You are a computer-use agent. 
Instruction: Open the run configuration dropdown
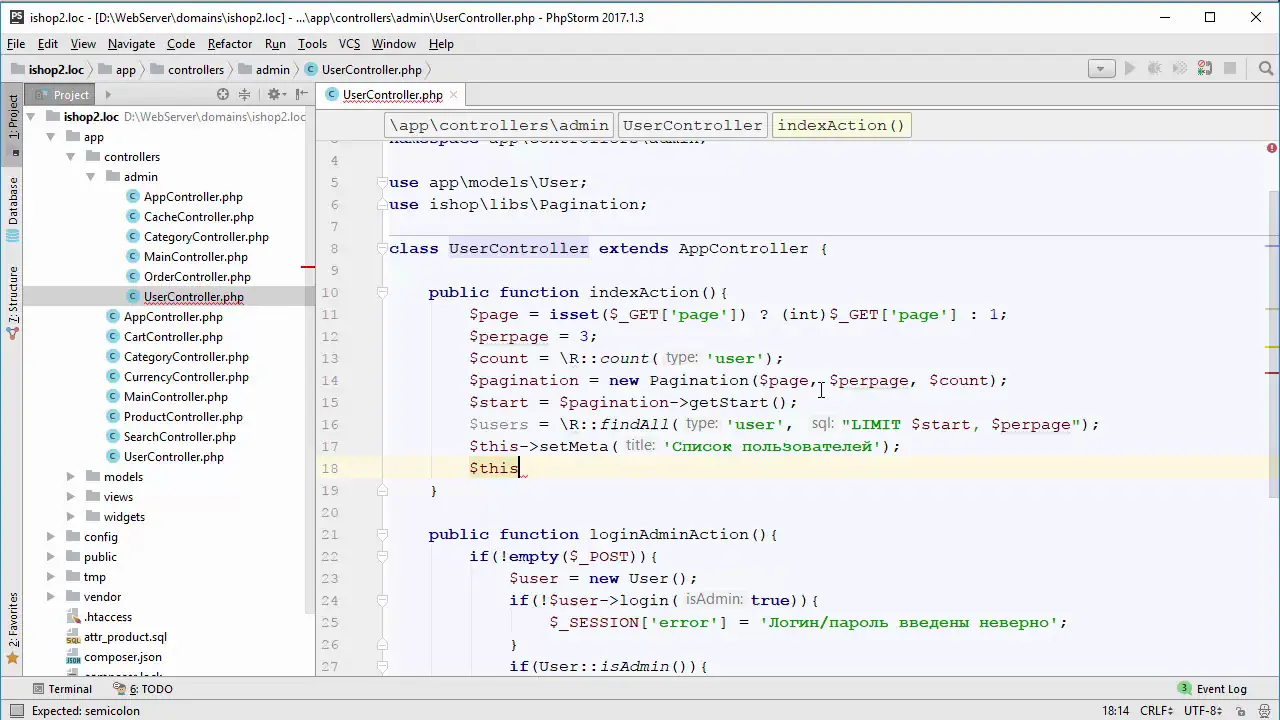pyautogui.click(x=1101, y=69)
